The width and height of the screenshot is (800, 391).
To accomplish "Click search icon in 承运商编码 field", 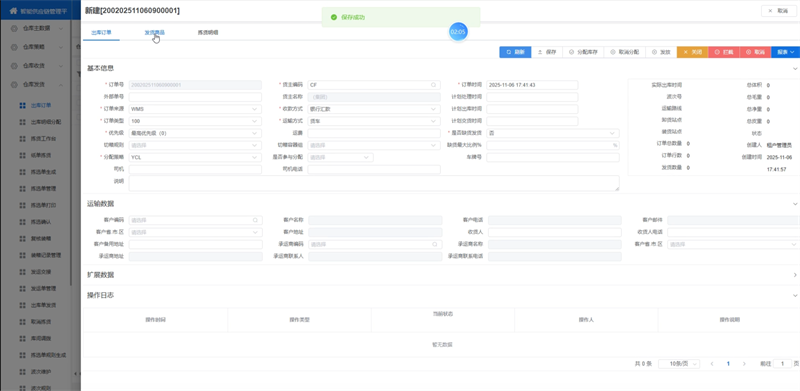I will [x=435, y=245].
